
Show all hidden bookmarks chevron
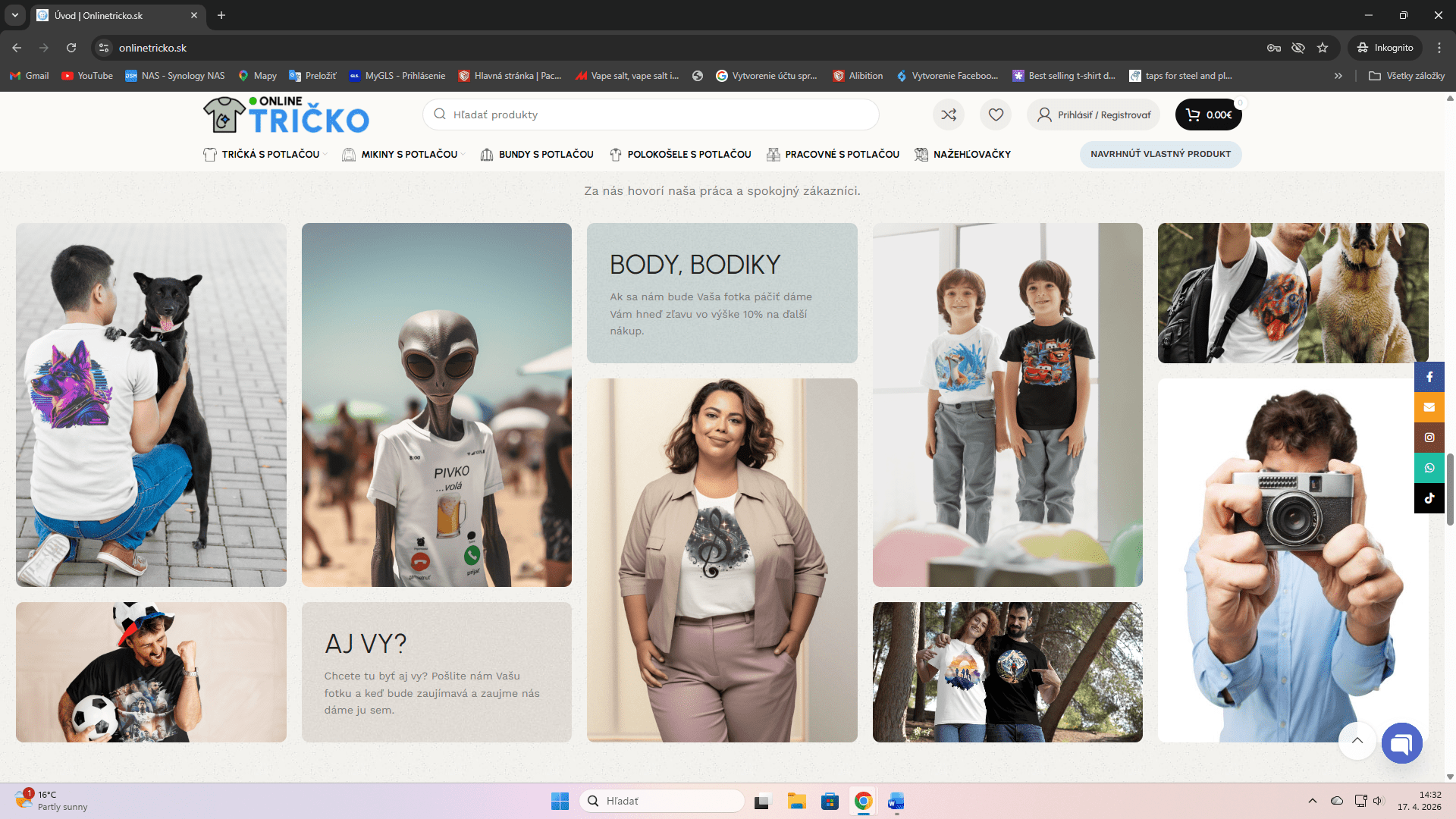pyautogui.click(x=1338, y=76)
